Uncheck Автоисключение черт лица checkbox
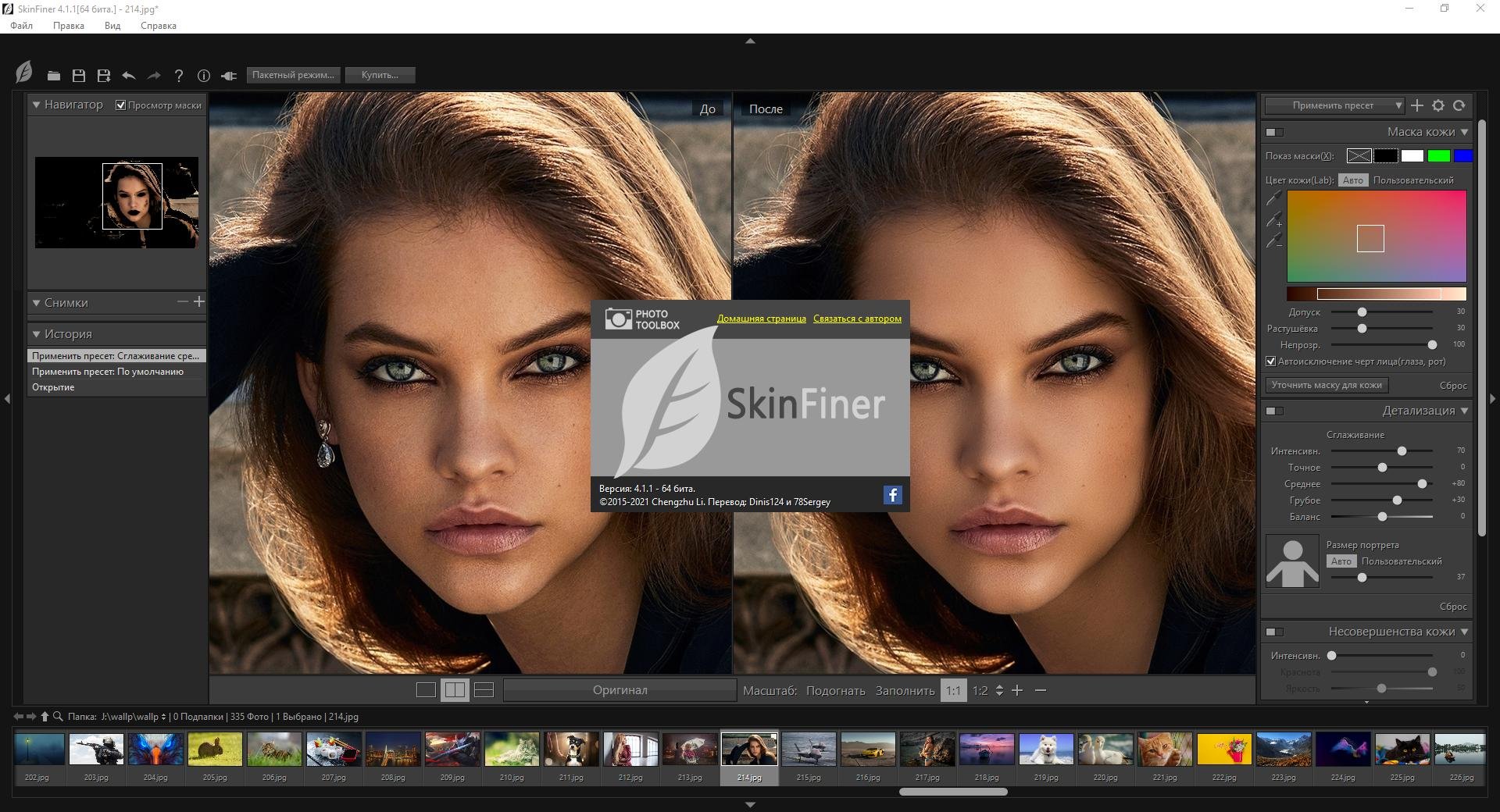This screenshot has width=1500, height=812. pyautogui.click(x=1270, y=361)
